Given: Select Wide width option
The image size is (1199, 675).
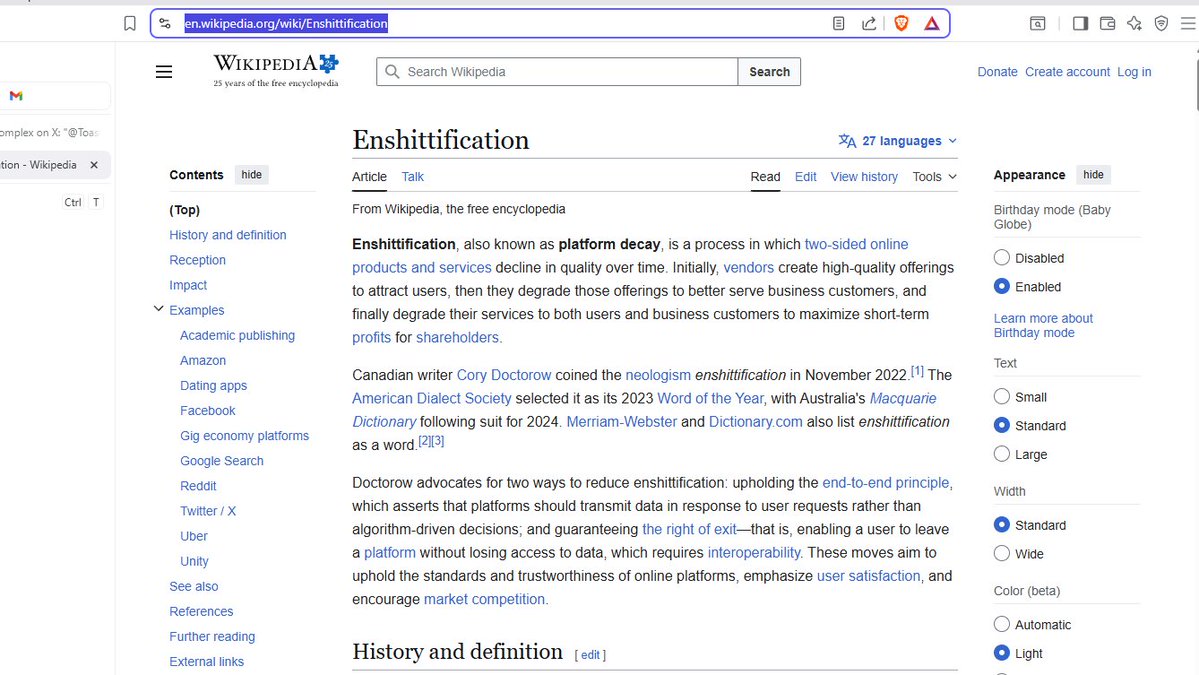Looking at the screenshot, I should tap(1002, 553).
